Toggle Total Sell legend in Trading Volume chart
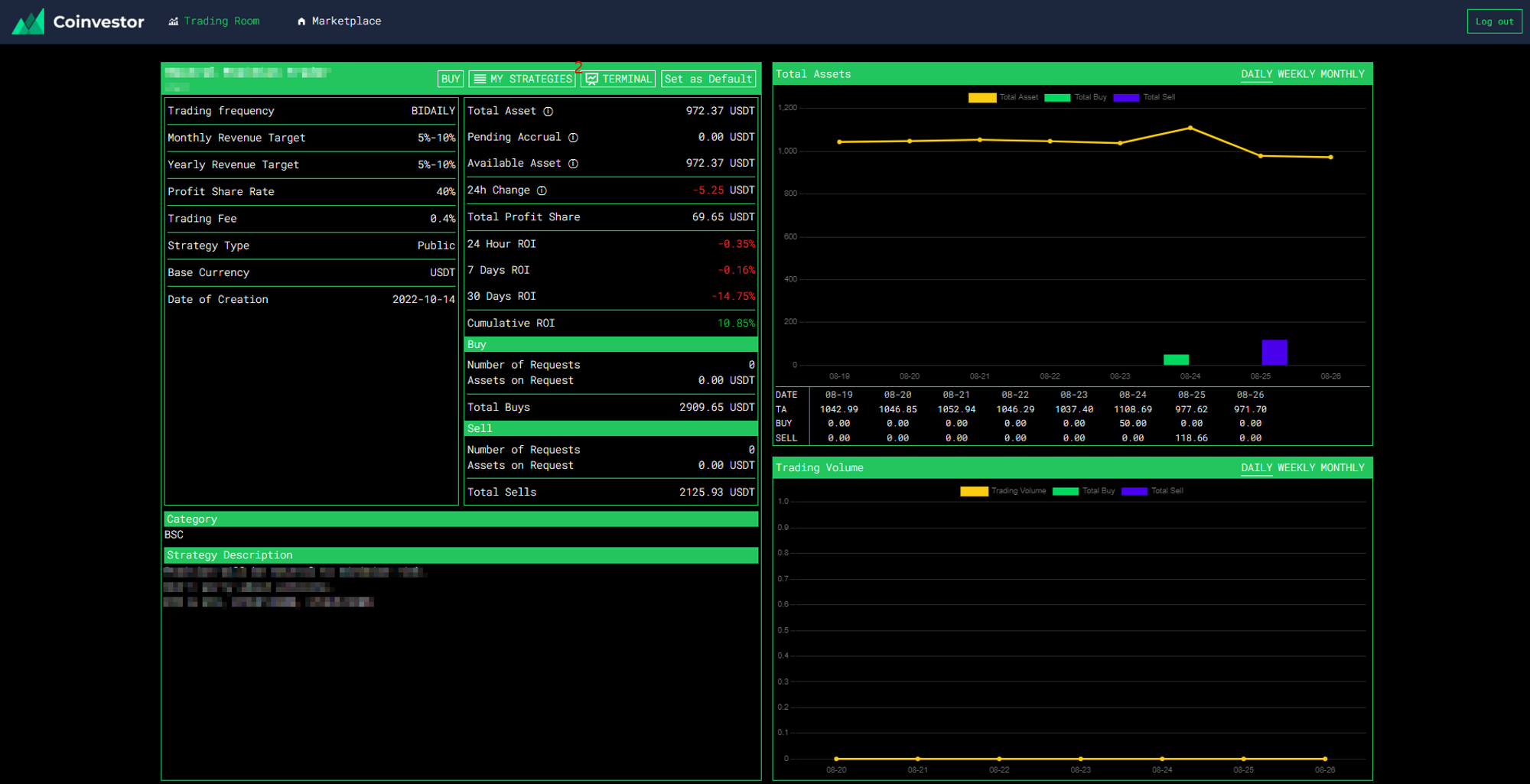 (x=1152, y=491)
